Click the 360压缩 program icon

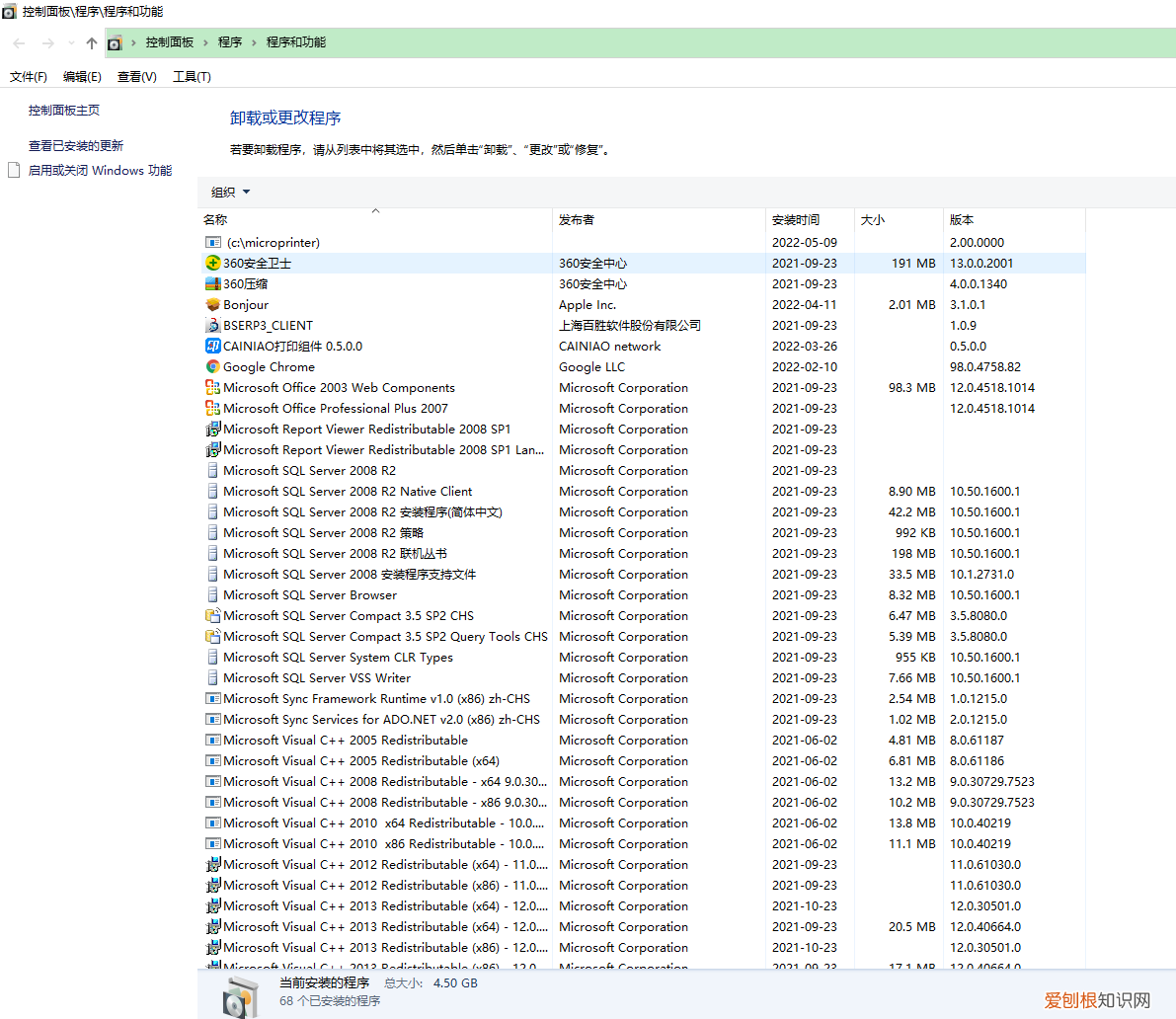tap(212, 283)
